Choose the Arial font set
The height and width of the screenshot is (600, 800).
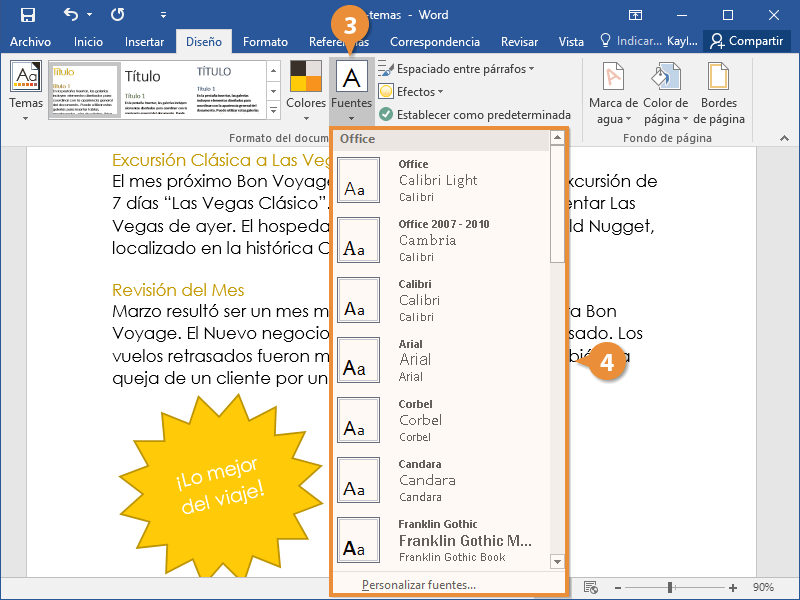(x=442, y=360)
